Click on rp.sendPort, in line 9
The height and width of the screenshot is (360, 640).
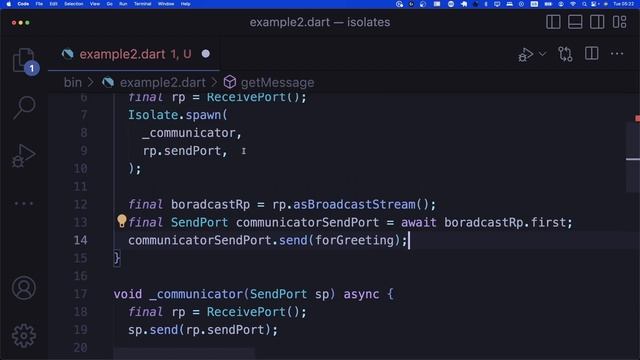185,151
